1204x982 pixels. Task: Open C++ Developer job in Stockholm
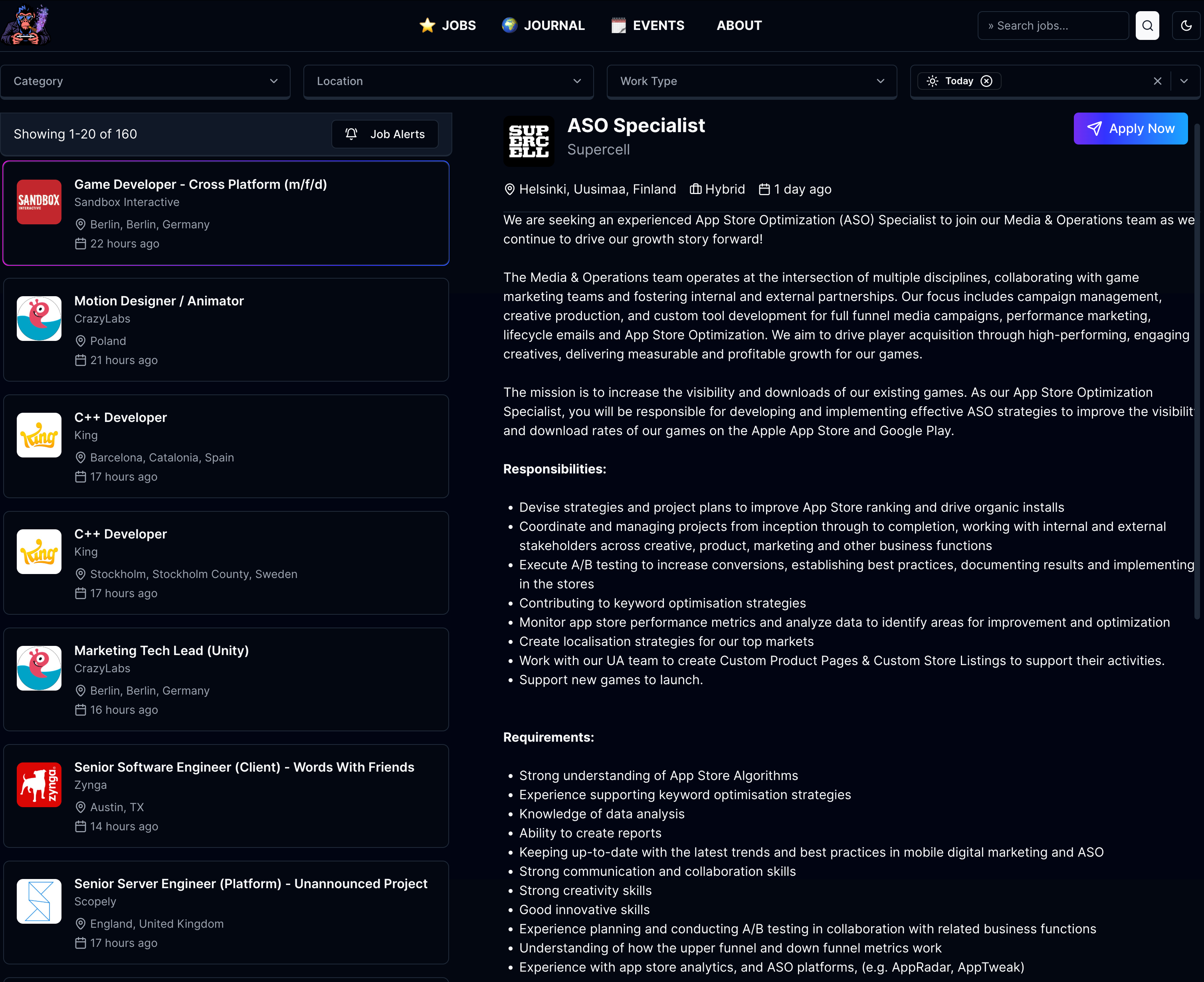click(226, 563)
